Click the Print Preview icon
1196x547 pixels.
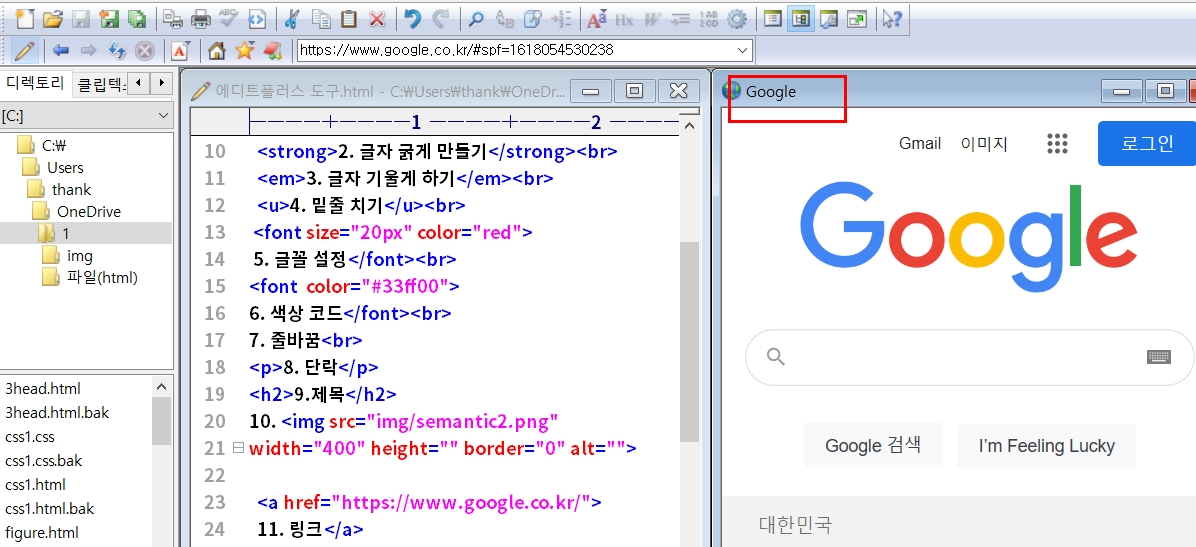(x=172, y=19)
